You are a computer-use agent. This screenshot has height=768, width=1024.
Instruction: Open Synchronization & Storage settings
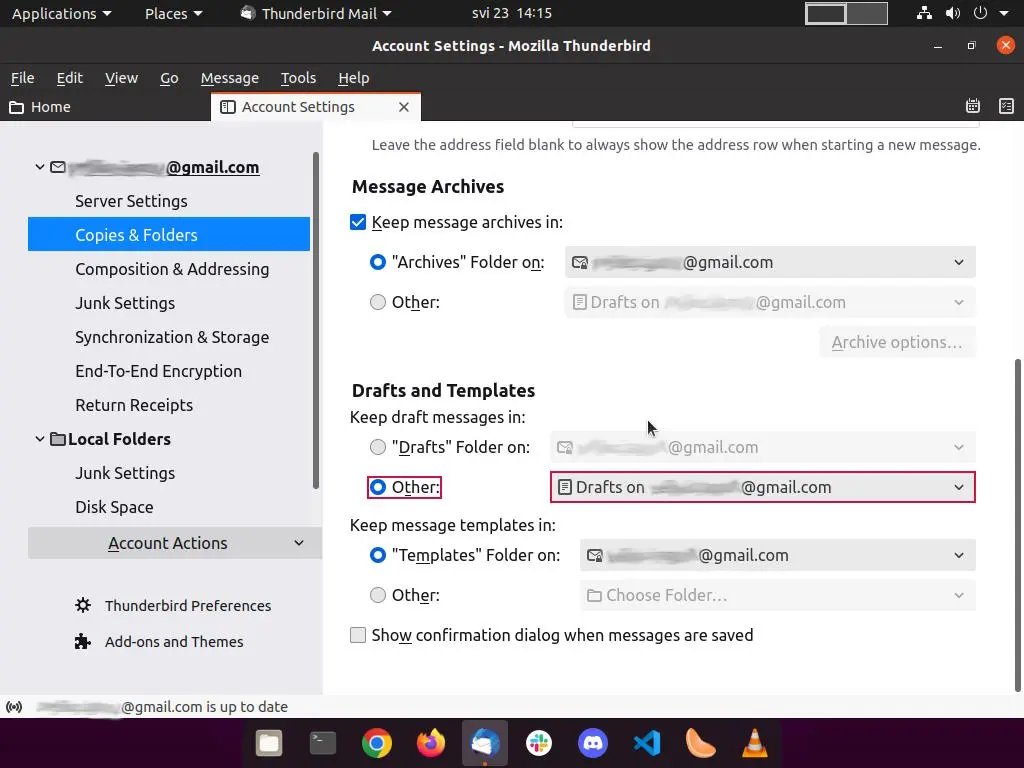[x=172, y=337]
